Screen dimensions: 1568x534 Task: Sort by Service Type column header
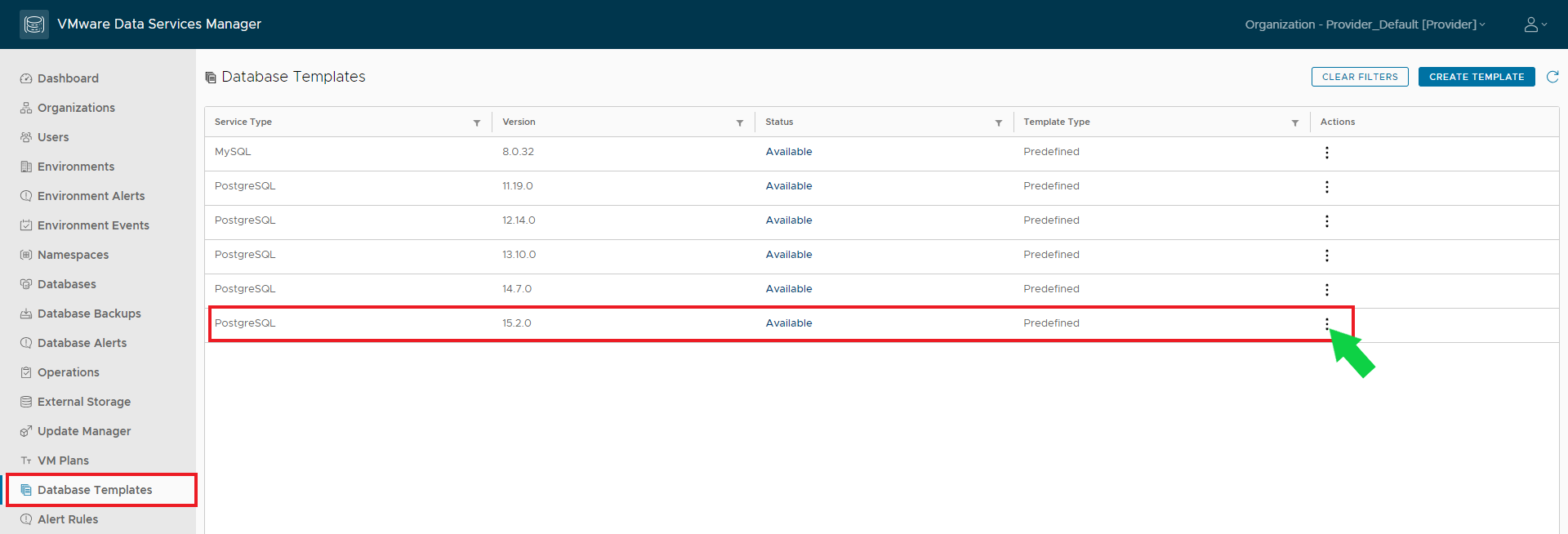tap(243, 122)
